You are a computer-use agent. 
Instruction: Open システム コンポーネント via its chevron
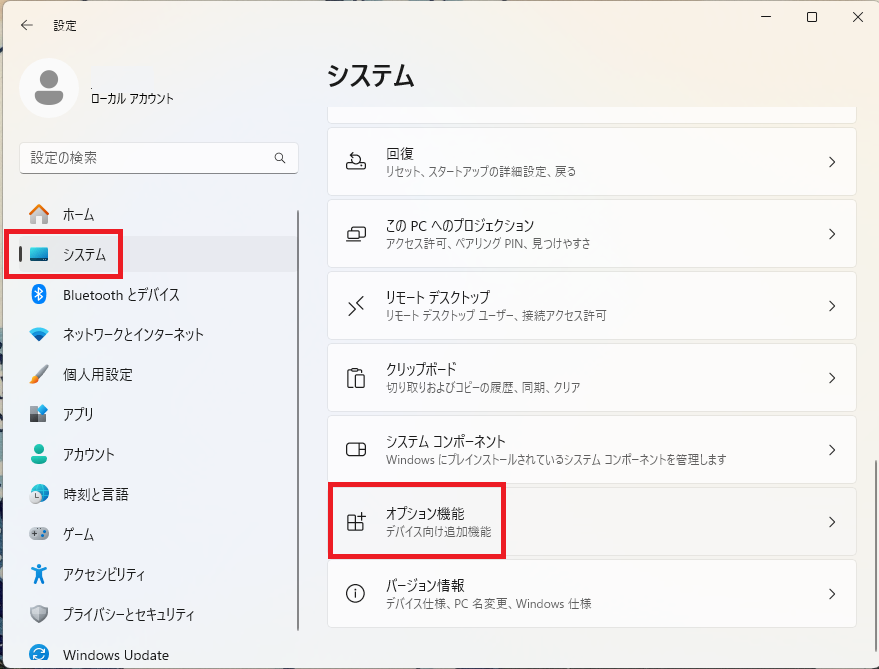832,450
